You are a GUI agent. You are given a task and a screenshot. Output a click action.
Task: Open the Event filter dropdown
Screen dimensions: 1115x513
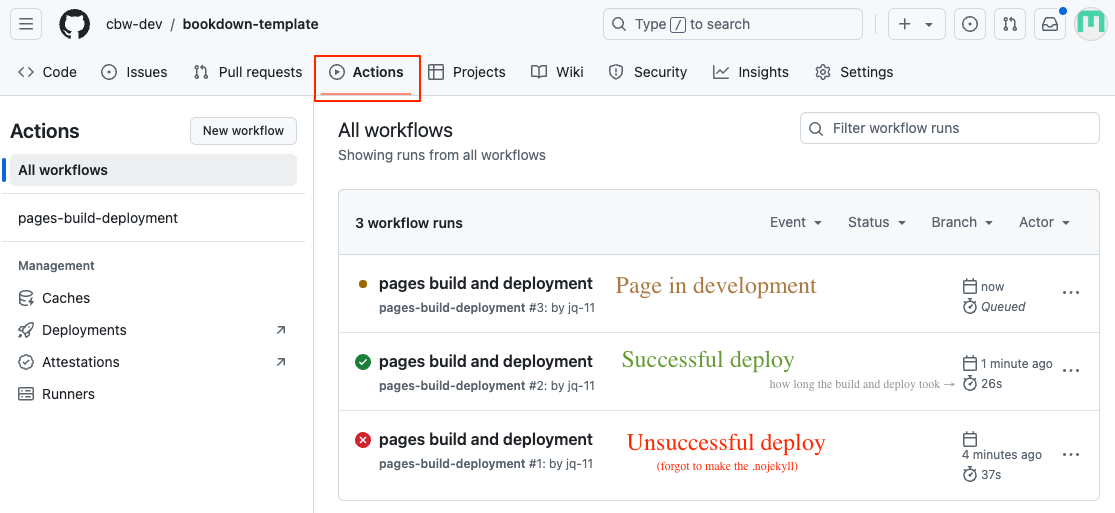point(796,223)
